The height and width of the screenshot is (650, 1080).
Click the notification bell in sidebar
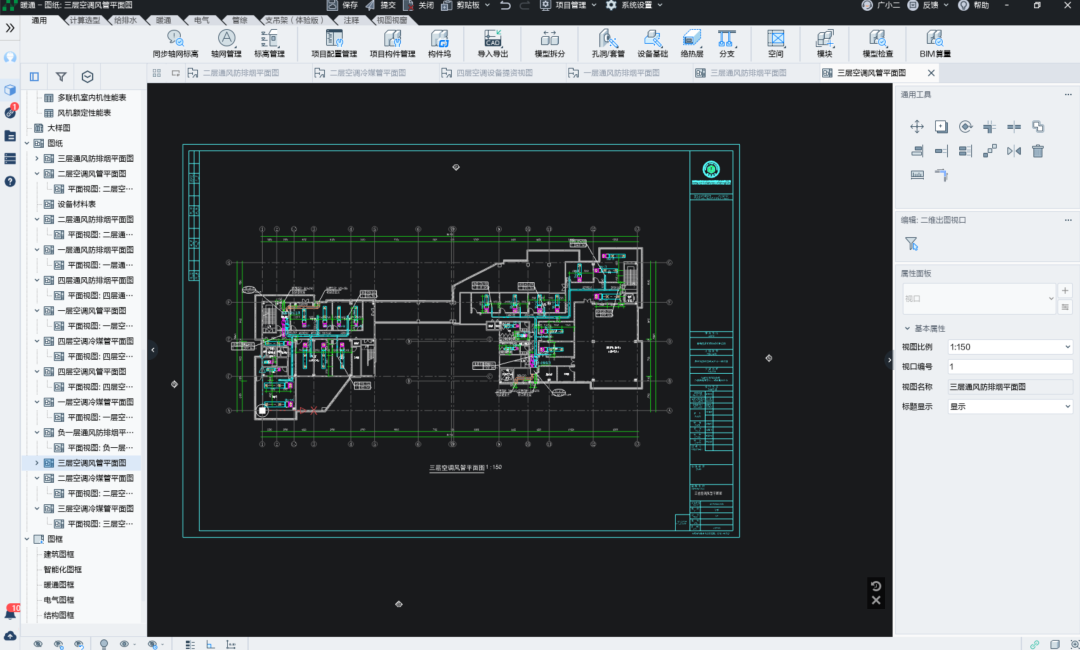click(10, 612)
